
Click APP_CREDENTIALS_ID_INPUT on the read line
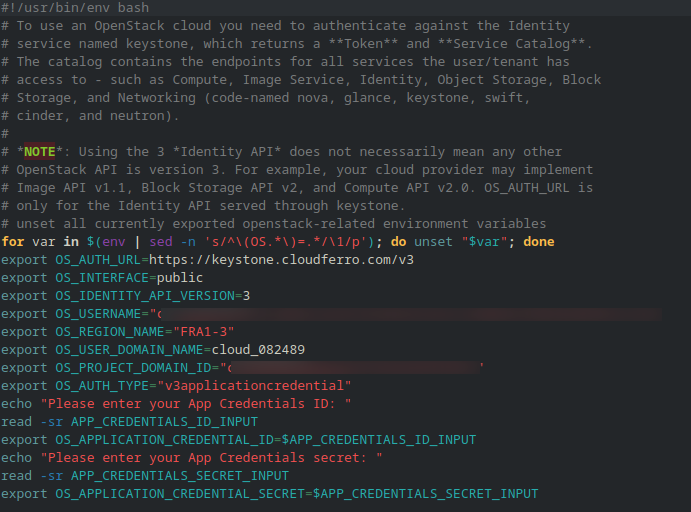164,422
